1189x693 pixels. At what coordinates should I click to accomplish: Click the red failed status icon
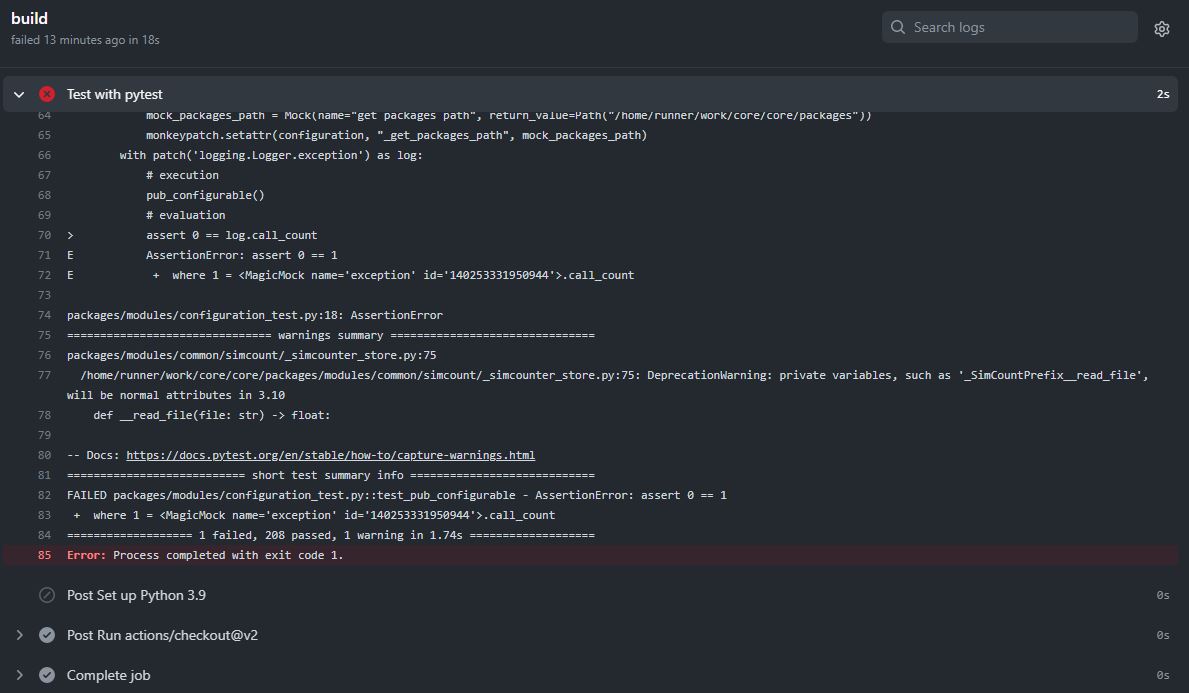coord(47,94)
